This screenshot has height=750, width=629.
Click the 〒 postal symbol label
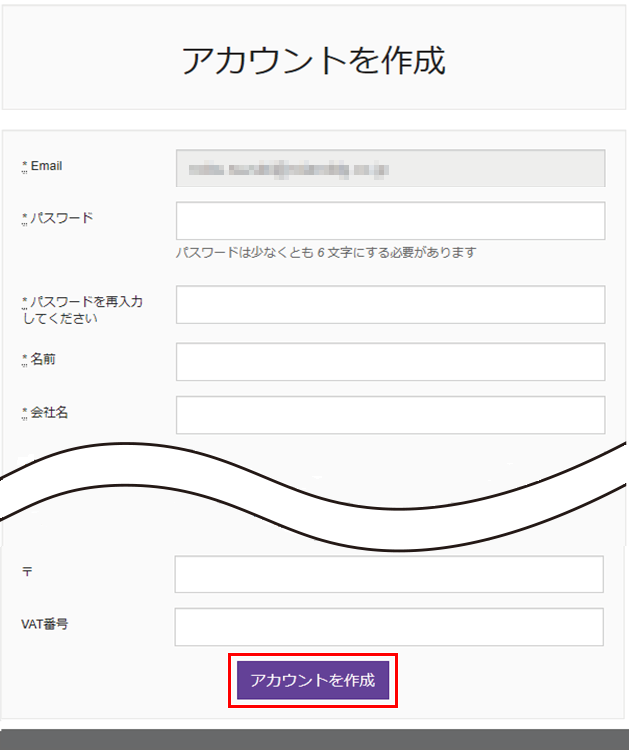tap(27, 571)
